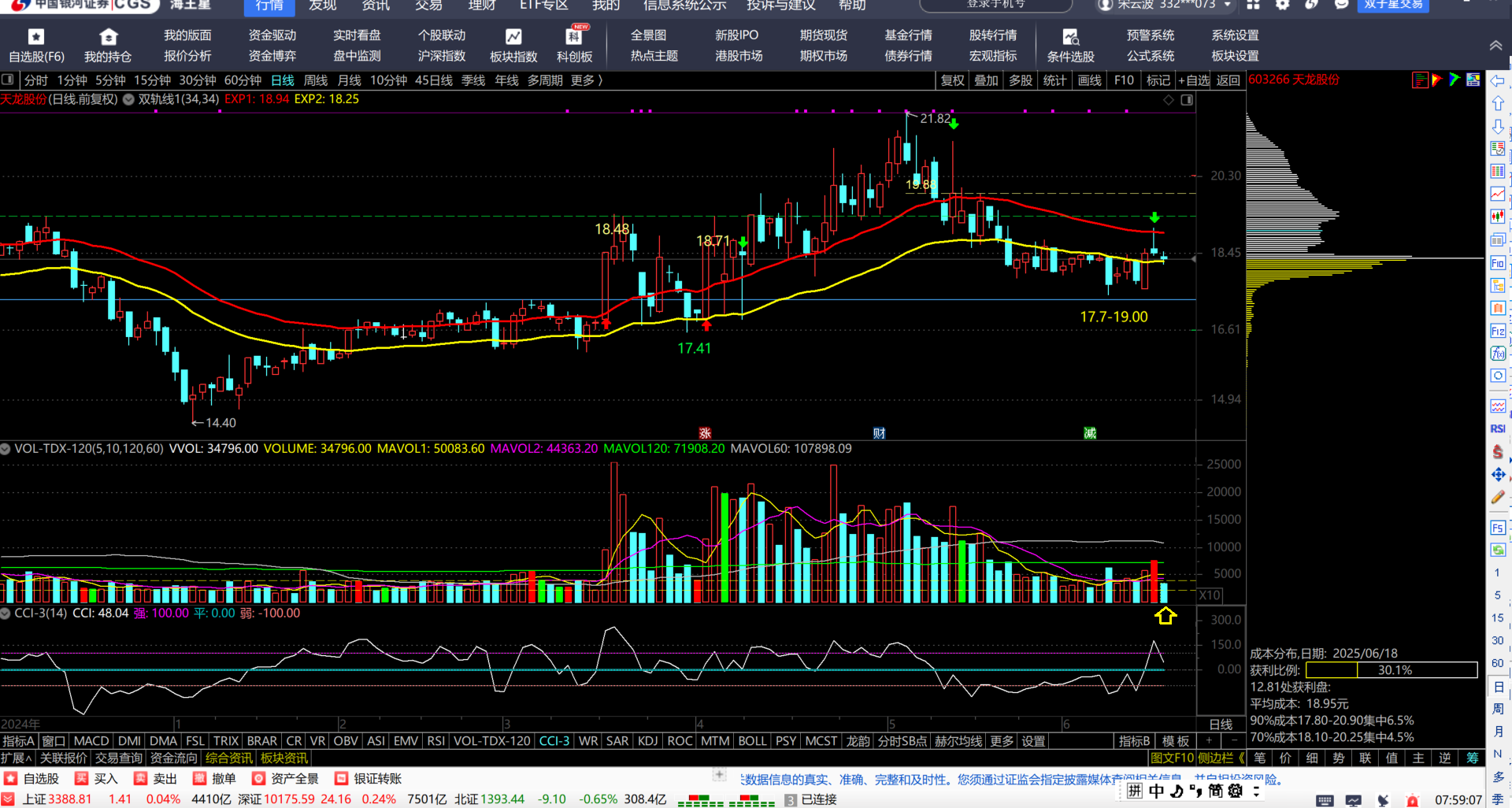This screenshot has width=1512, height=808.
Task: Click the 买入 buy button
Action: coord(97,779)
